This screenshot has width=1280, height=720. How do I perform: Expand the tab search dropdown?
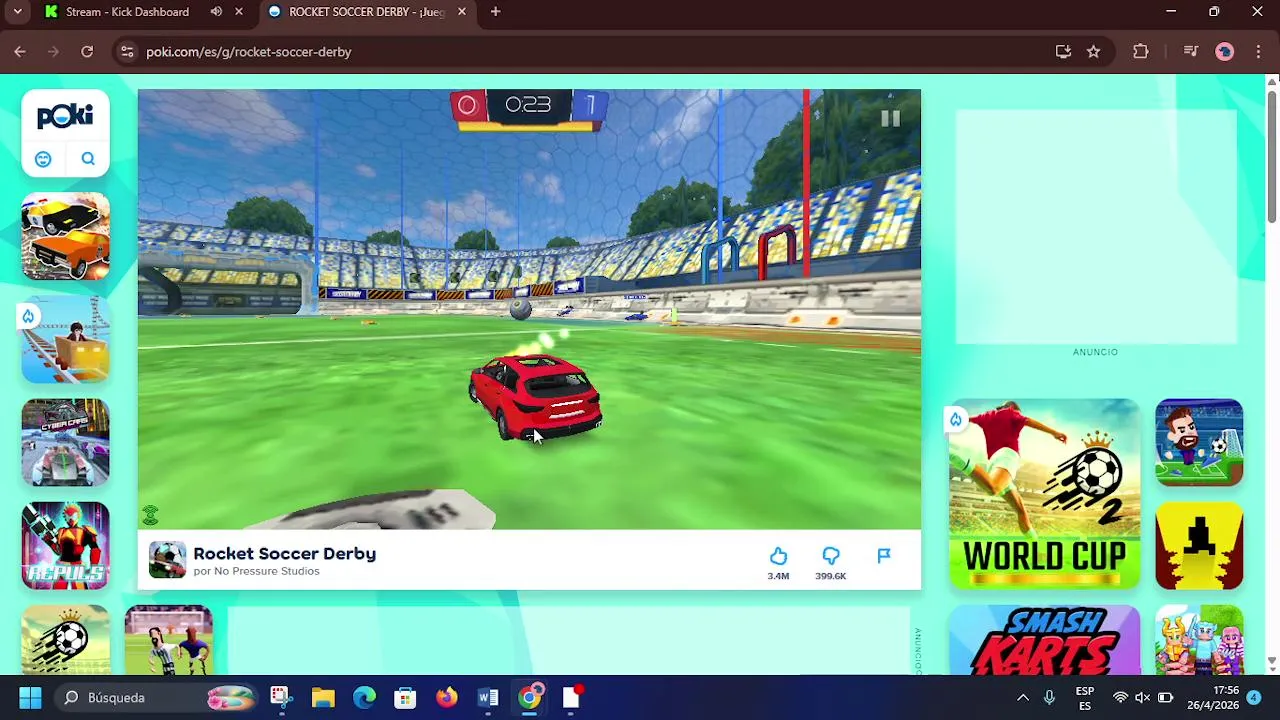tap(17, 12)
